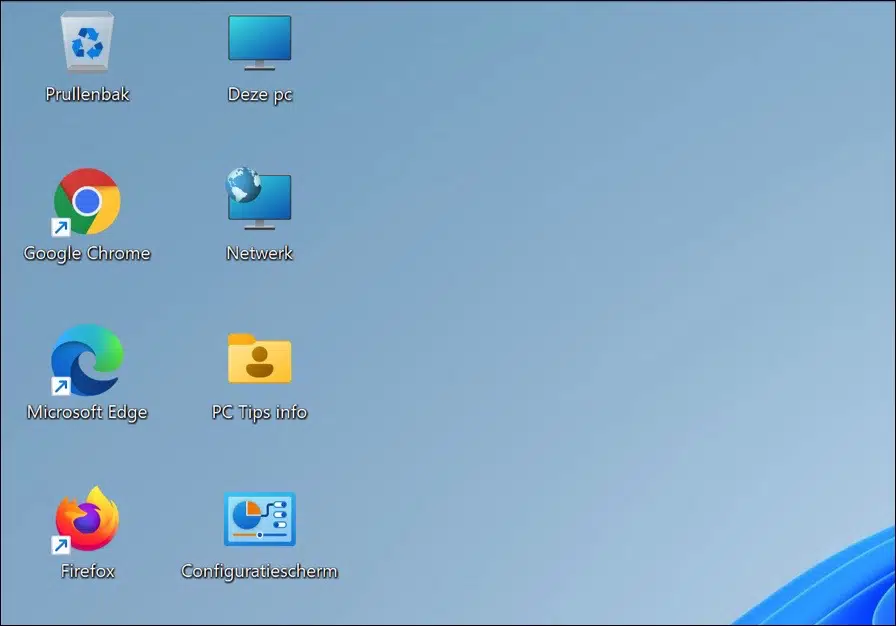
Task: Select the Deze pc monitor icon
Action: click(x=259, y=43)
